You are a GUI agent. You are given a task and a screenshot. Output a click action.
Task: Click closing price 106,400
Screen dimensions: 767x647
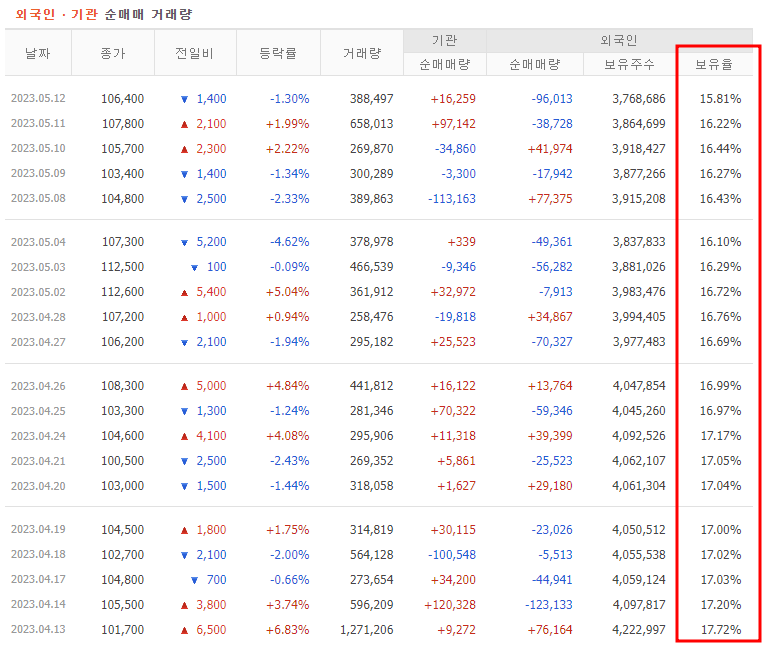coord(123,99)
